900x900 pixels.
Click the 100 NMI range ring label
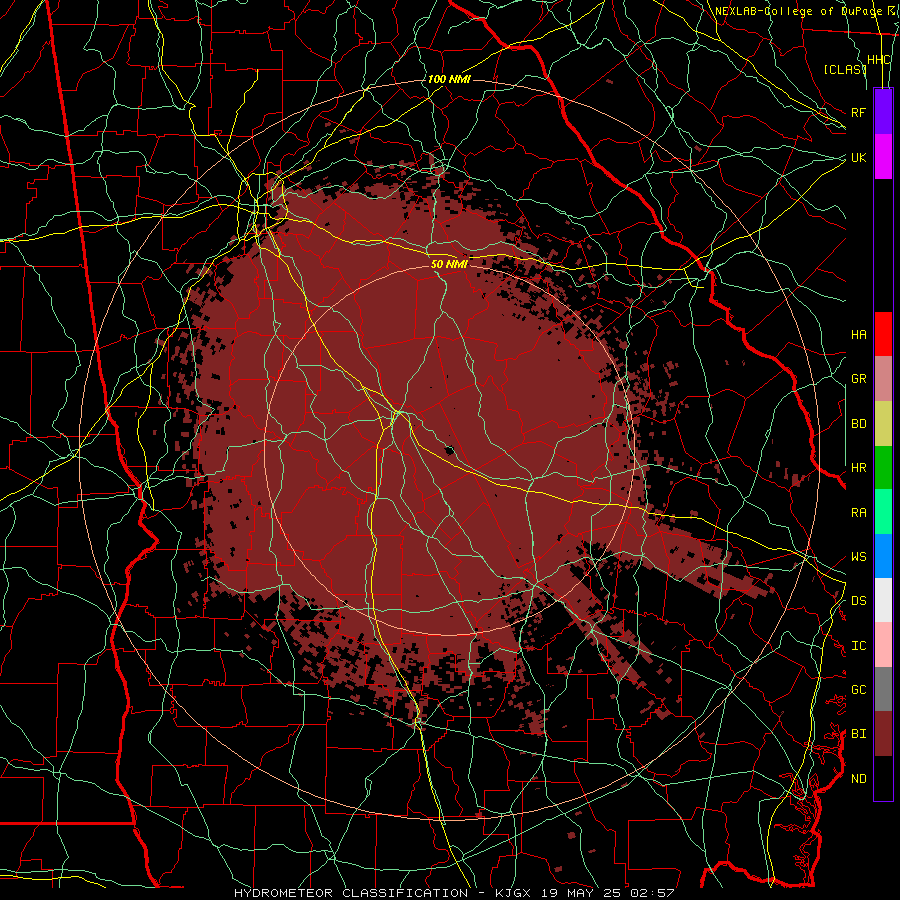pos(449,79)
